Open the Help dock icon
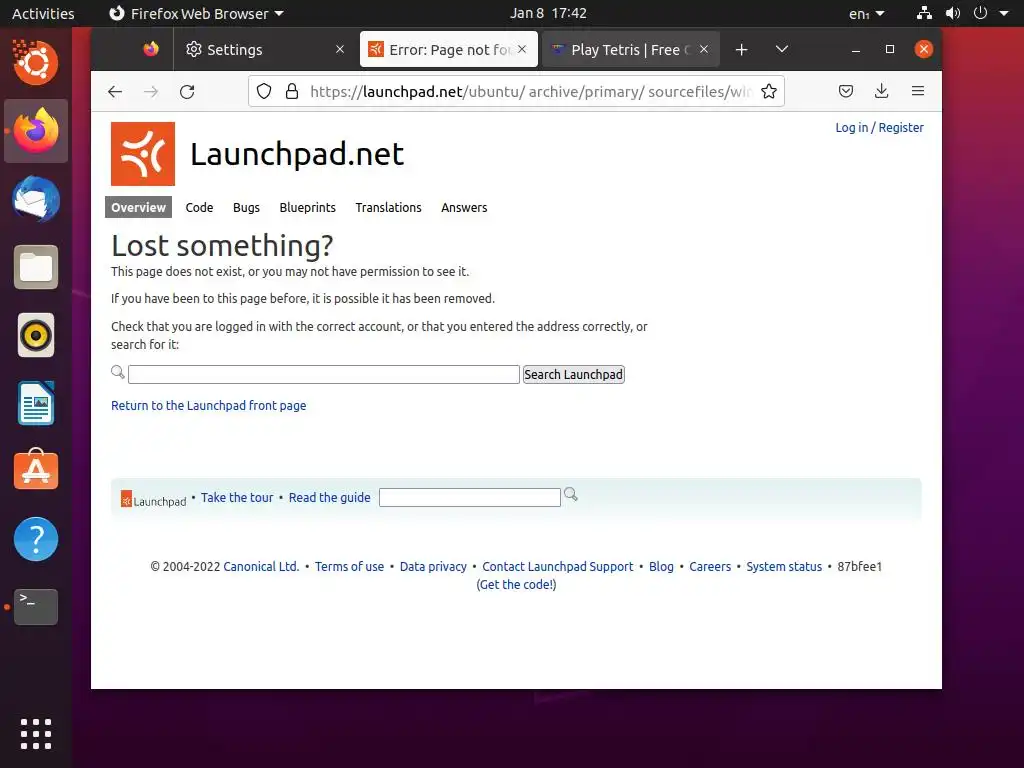Viewport: 1024px width, 768px height. click(x=36, y=539)
